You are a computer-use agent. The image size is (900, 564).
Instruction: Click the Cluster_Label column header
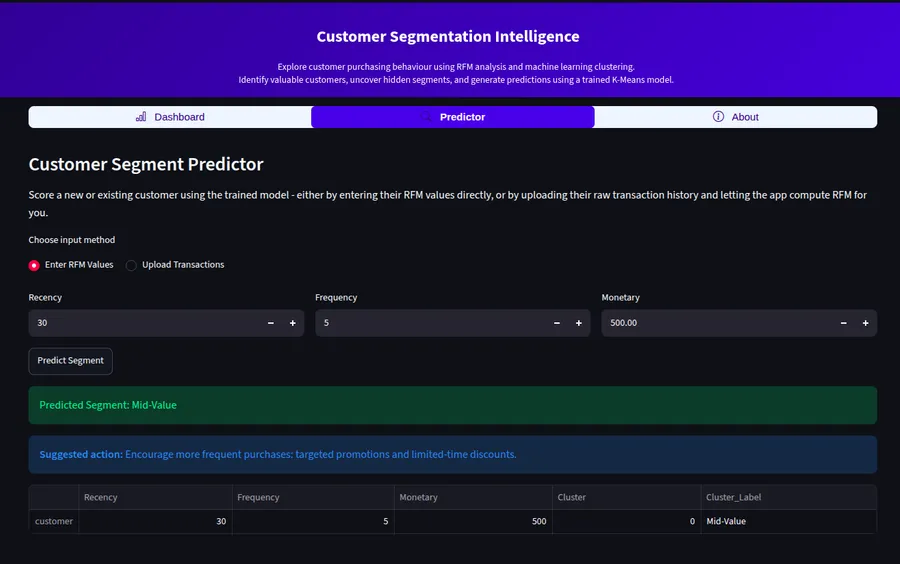(789, 497)
